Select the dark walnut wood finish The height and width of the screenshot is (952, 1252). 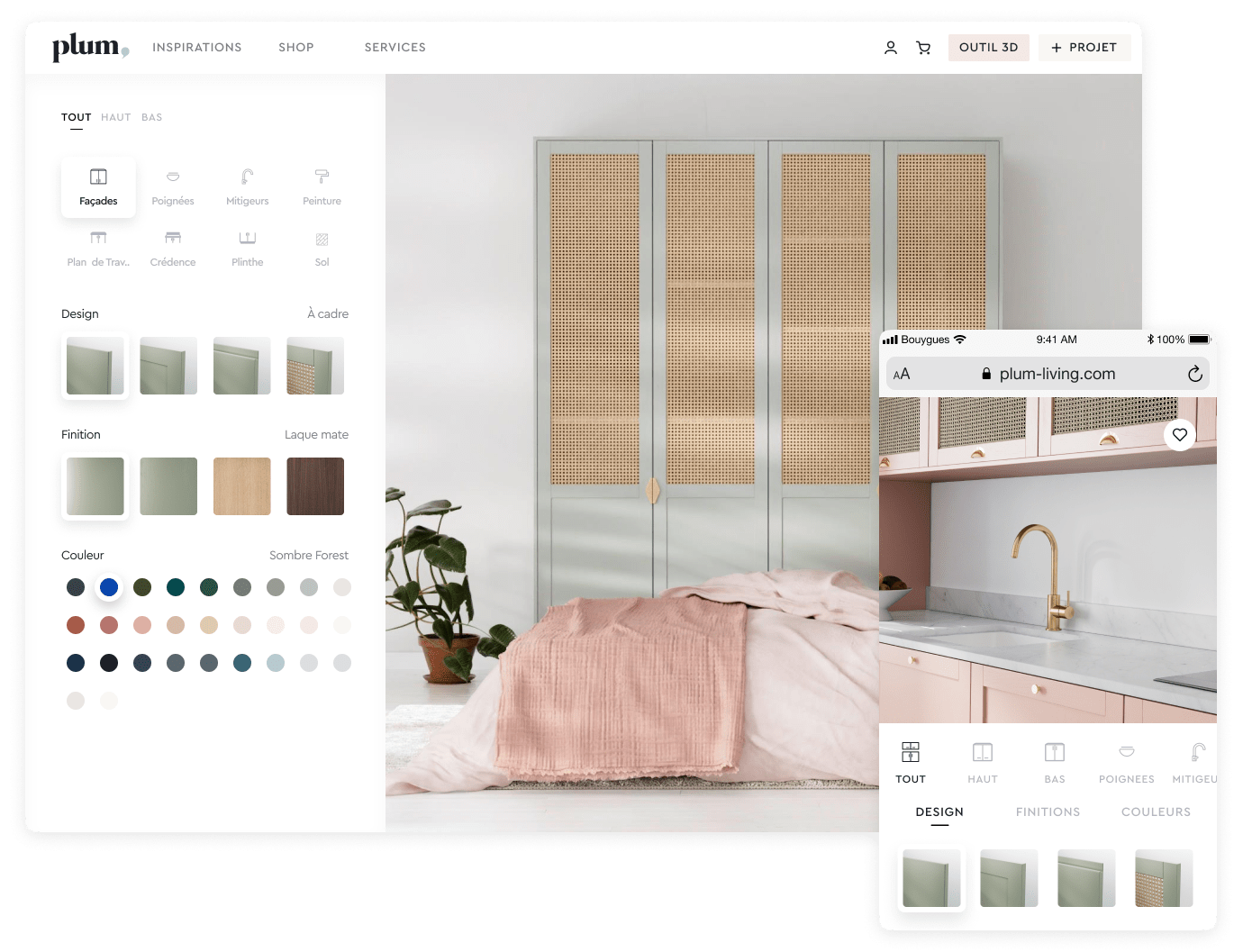pyautogui.click(x=315, y=486)
